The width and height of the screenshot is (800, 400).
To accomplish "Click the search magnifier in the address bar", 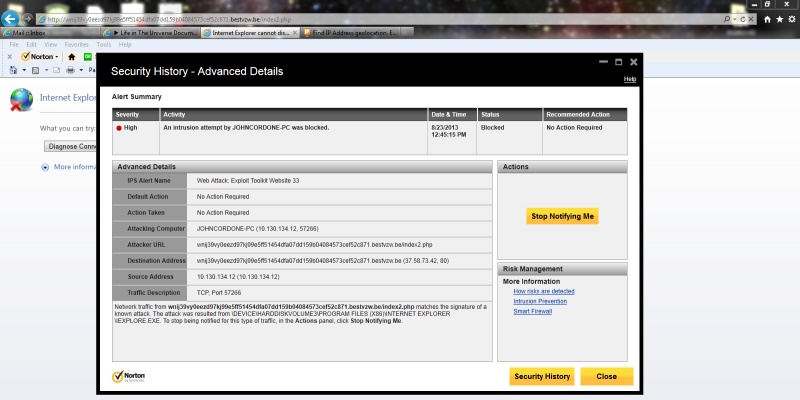I will [727, 19].
